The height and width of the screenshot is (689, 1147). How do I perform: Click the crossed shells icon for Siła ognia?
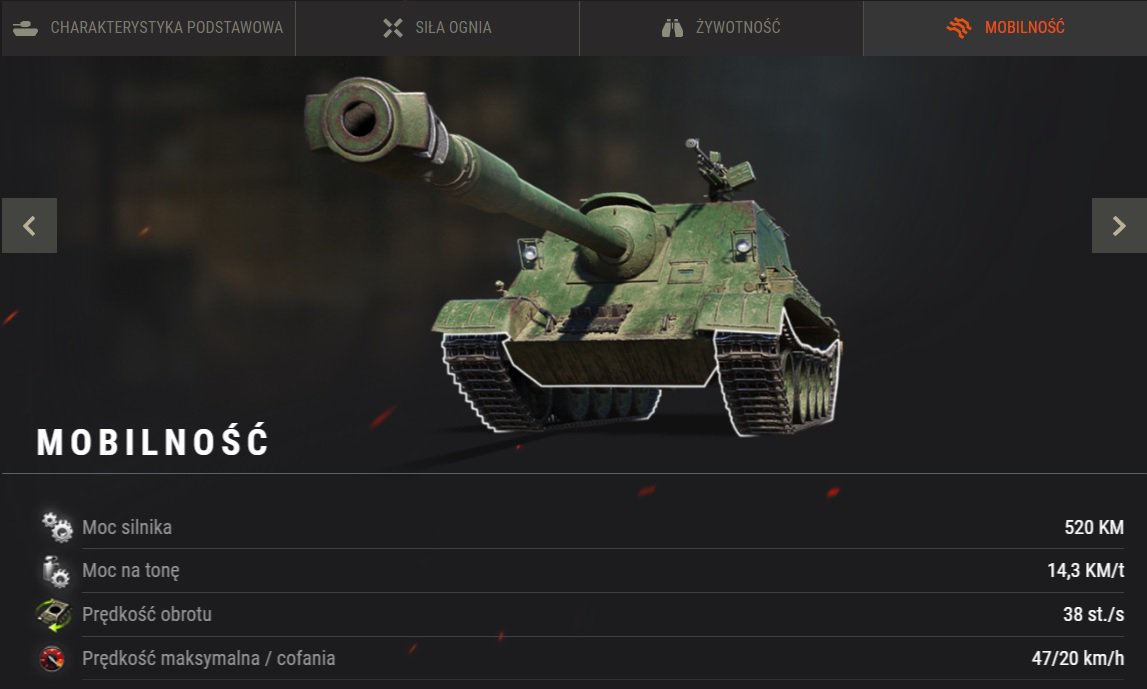(393, 28)
